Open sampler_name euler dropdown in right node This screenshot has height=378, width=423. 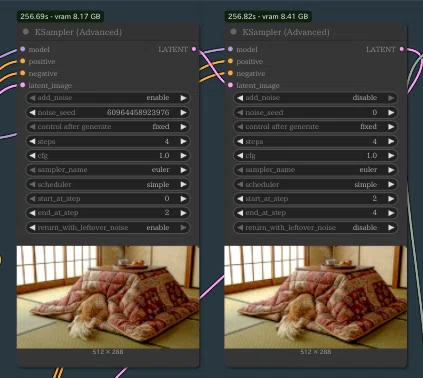point(315,170)
